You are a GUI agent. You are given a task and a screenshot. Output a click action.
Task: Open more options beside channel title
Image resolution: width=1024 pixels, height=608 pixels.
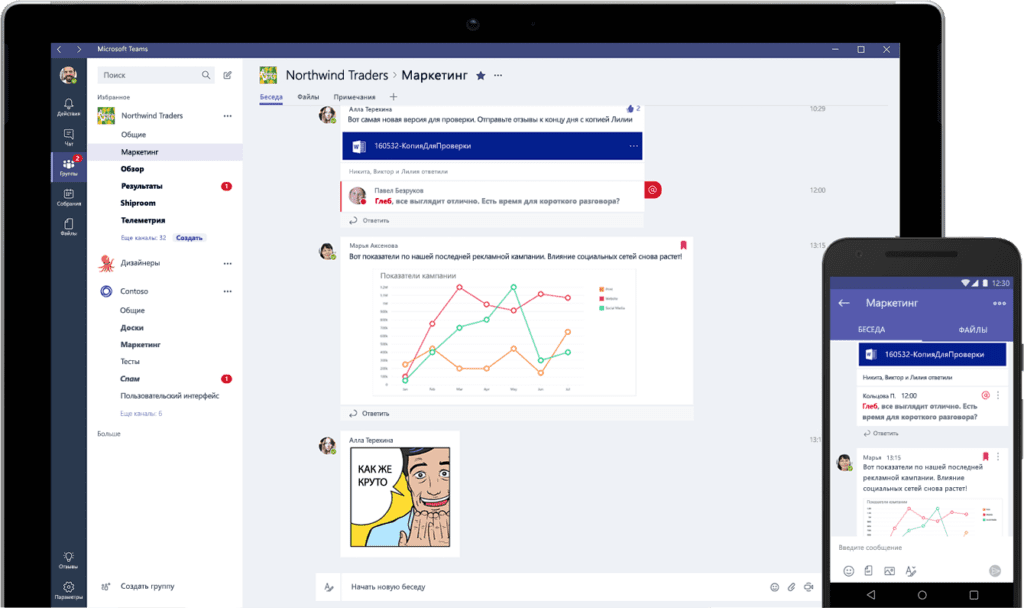click(498, 75)
